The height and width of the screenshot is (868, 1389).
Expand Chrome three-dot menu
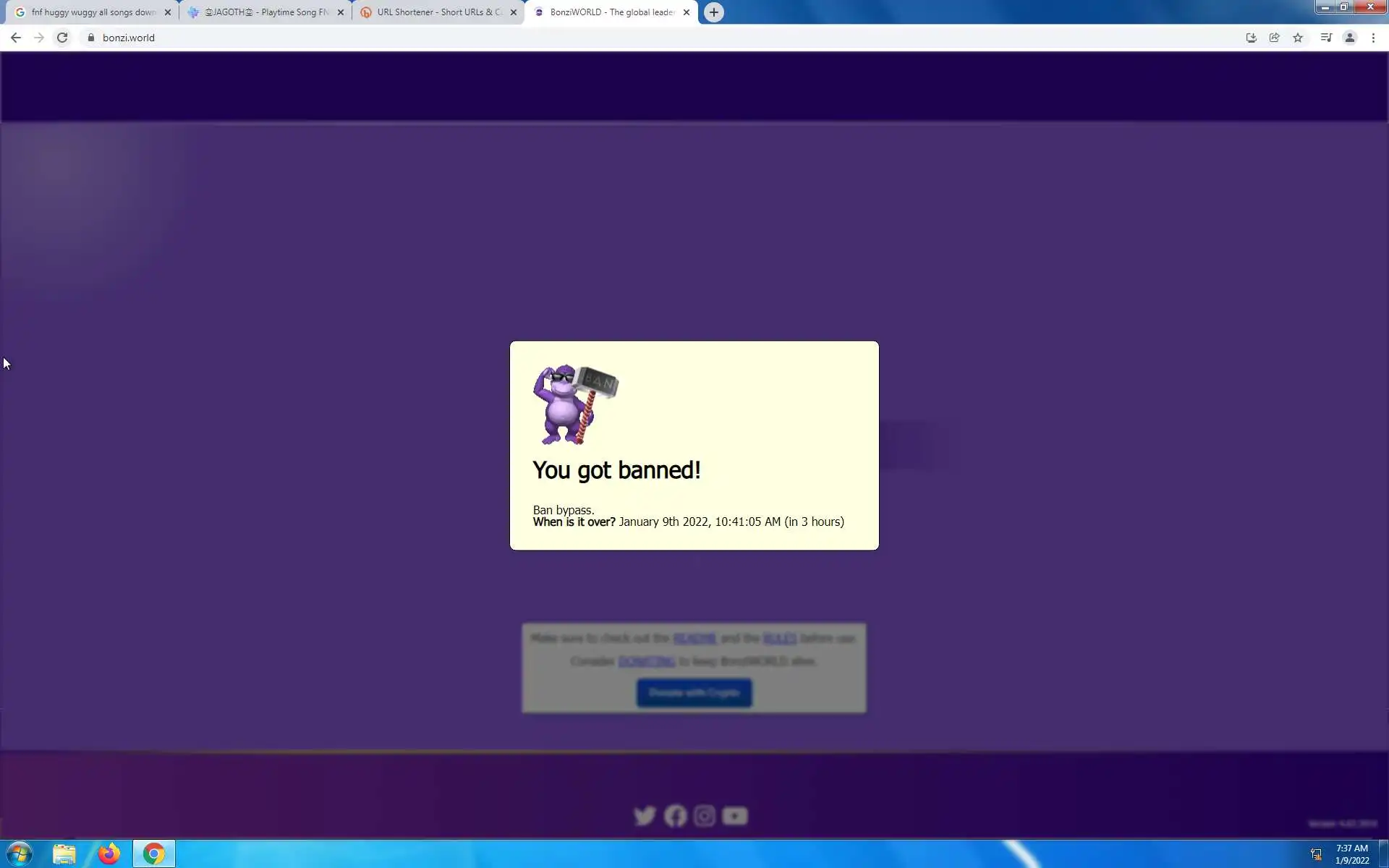point(1373,38)
